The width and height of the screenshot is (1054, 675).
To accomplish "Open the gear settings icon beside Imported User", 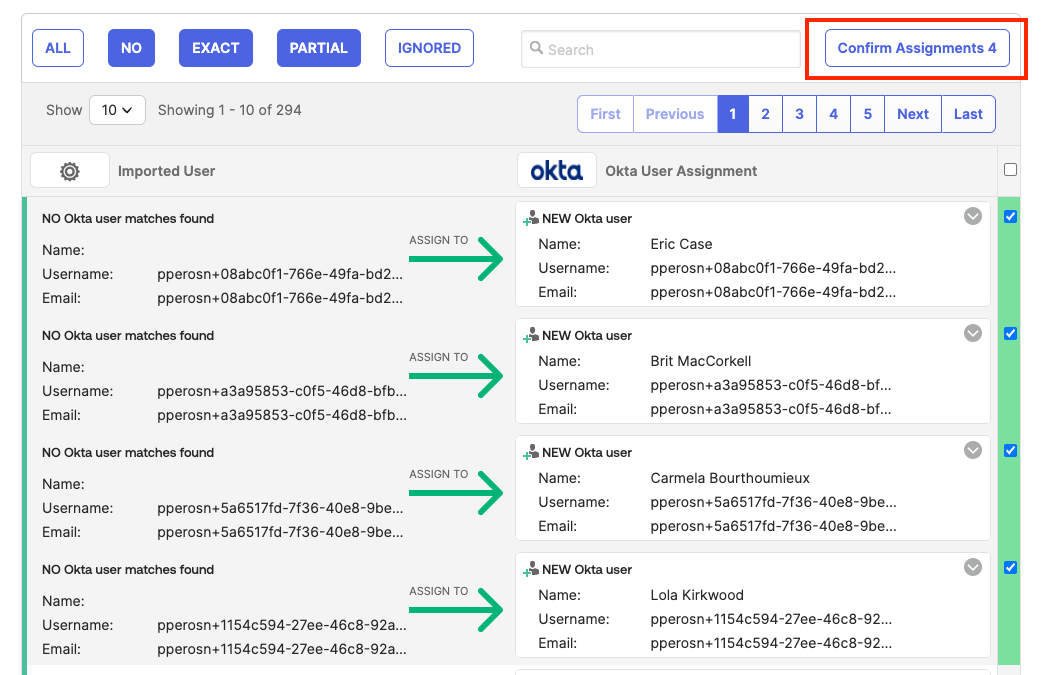I will [x=69, y=171].
